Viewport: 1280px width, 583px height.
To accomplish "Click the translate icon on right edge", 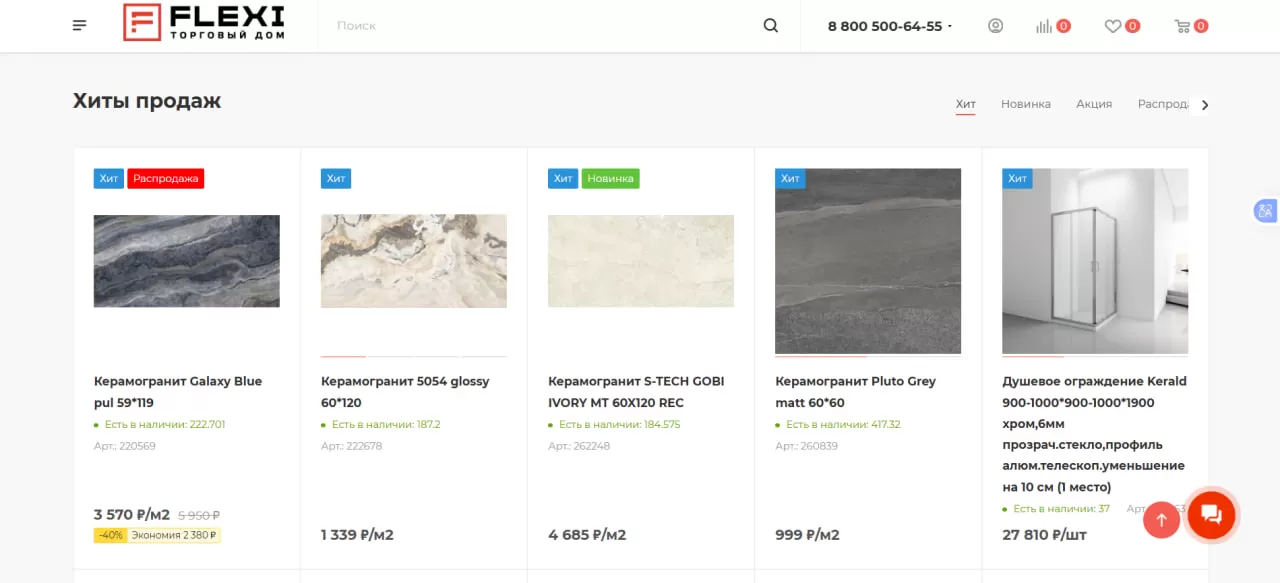I will click(x=1265, y=211).
